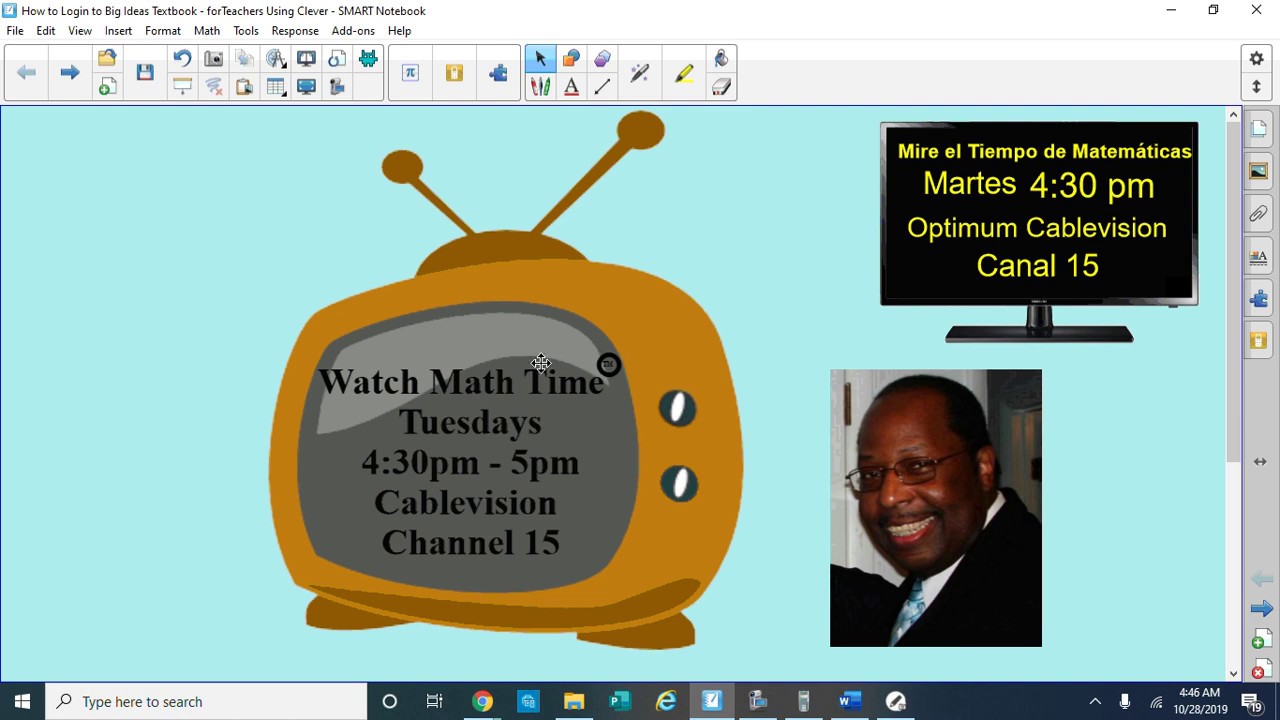
Task: Open the yellow Activity Builder icon in the toolbar
Action: pyautogui.click(x=454, y=72)
